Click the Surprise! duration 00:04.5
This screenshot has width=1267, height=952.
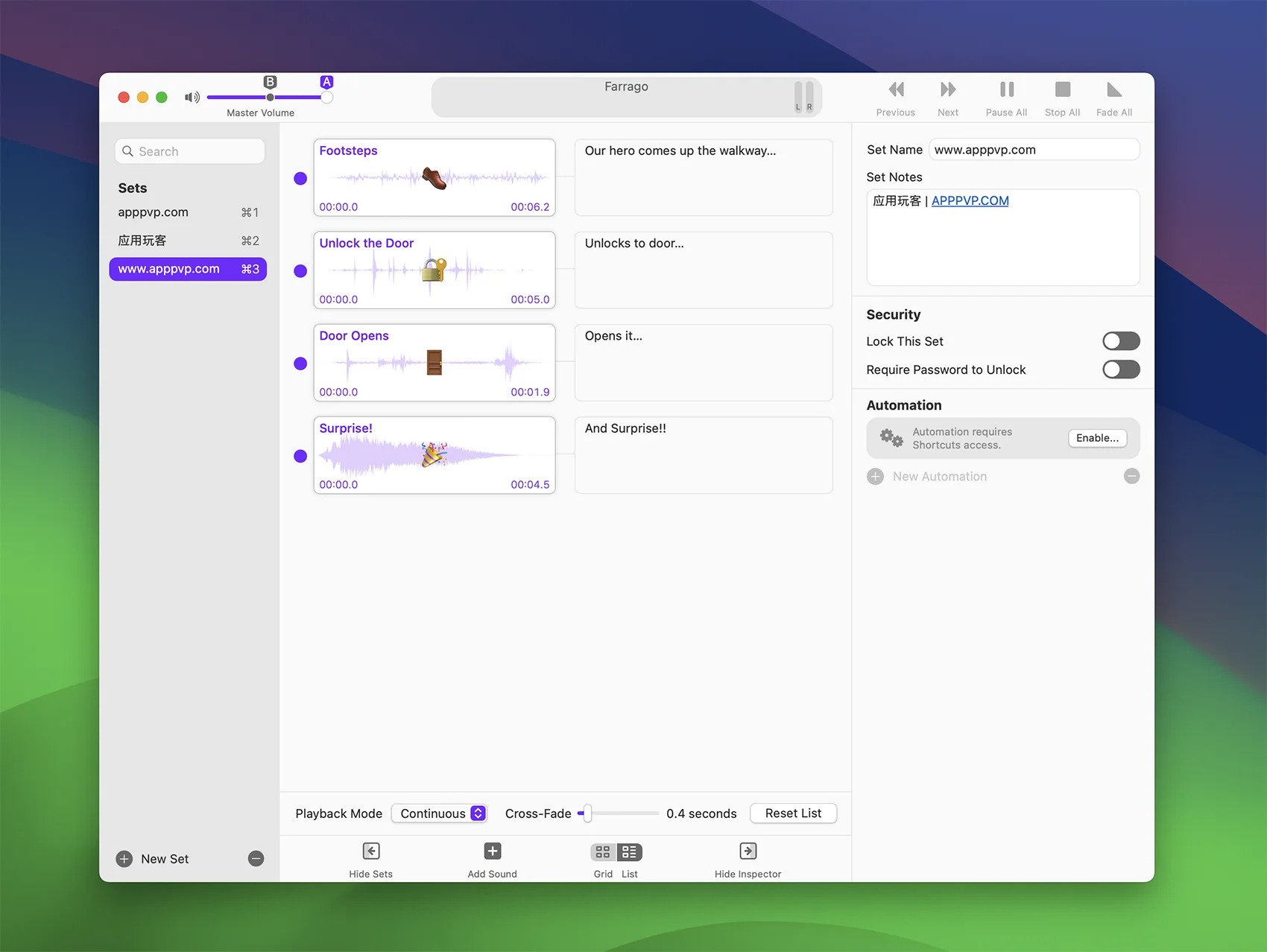click(x=530, y=484)
